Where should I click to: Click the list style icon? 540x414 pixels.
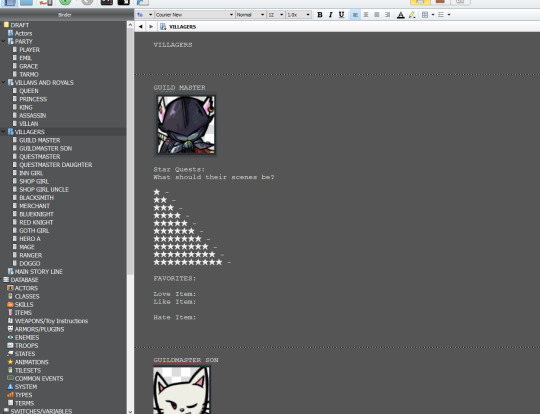coord(441,15)
